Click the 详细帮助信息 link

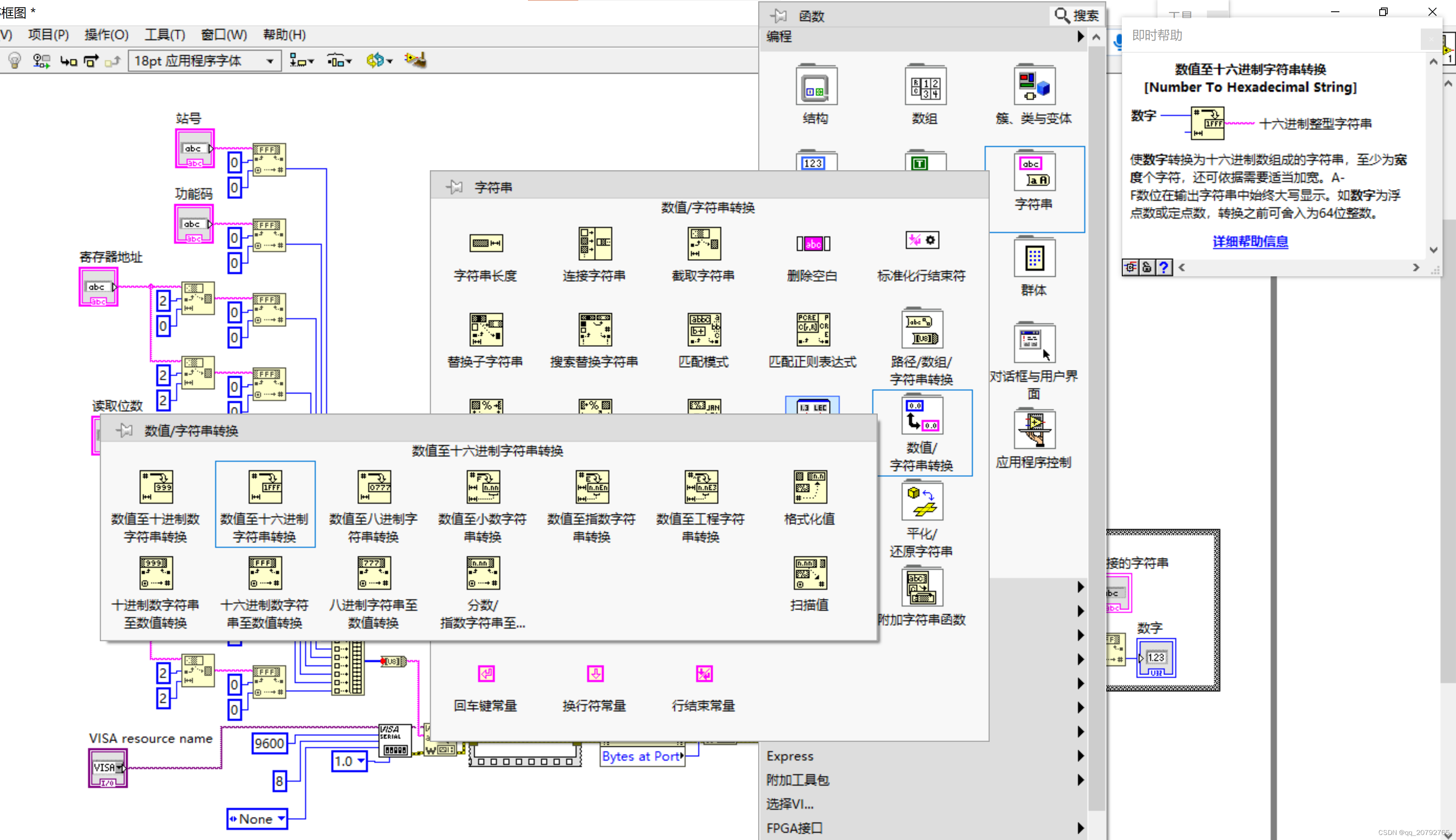pyautogui.click(x=1250, y=241)
